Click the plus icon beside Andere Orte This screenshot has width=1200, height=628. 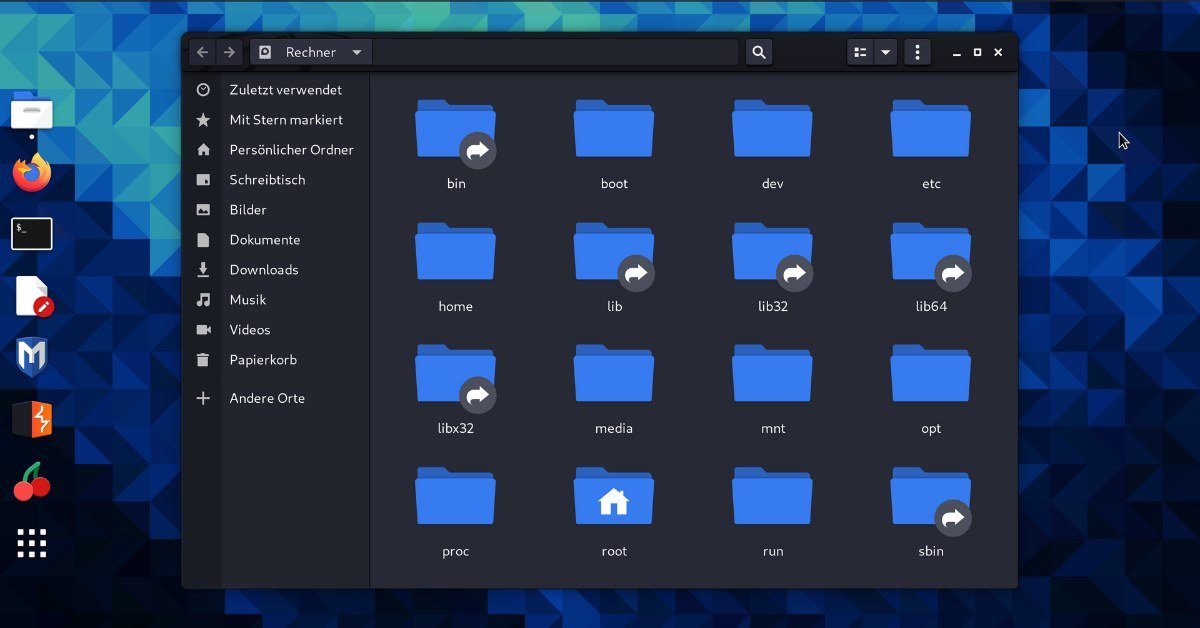(x=204, y=398)
